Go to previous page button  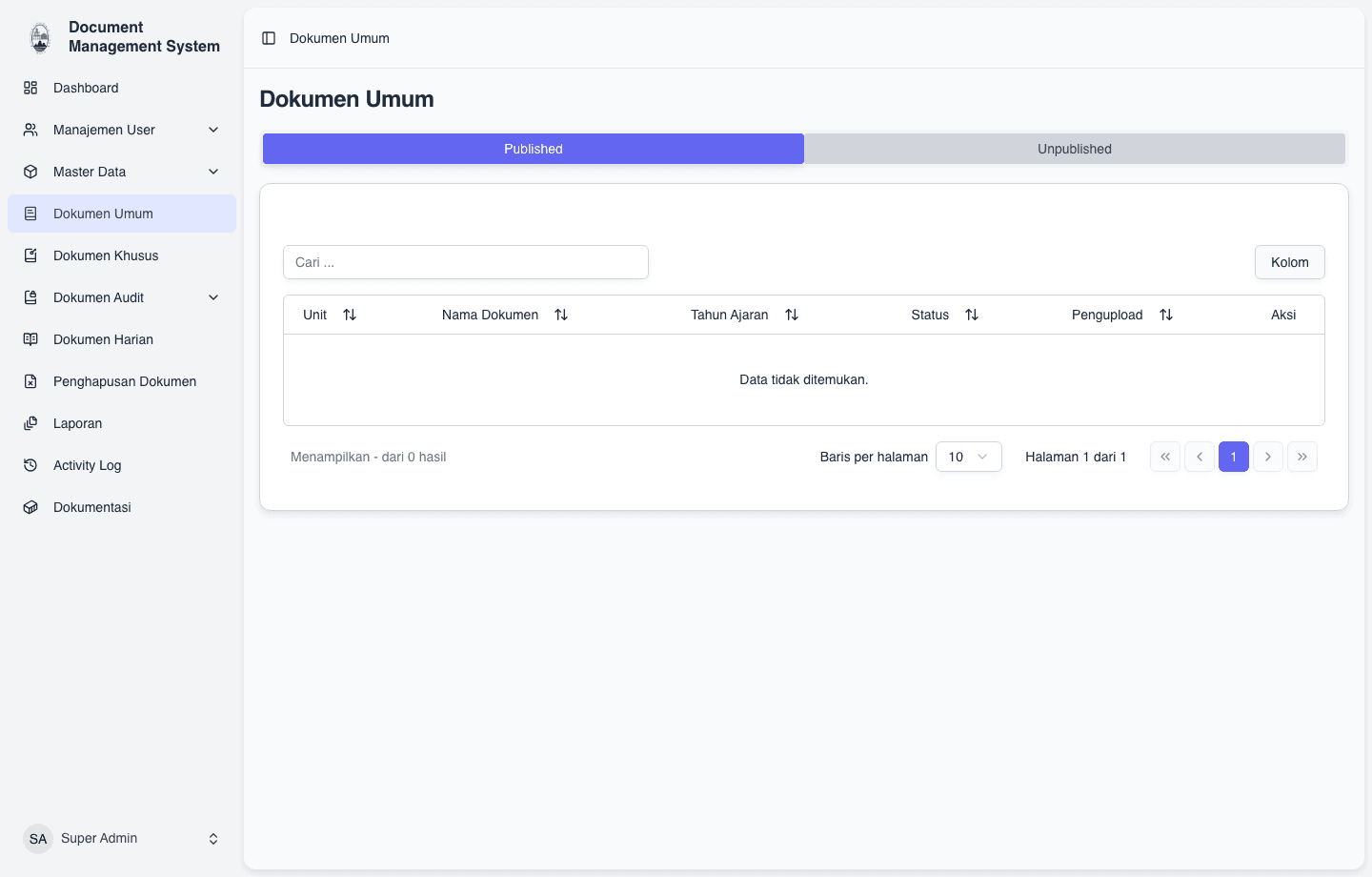[1200, 457]
